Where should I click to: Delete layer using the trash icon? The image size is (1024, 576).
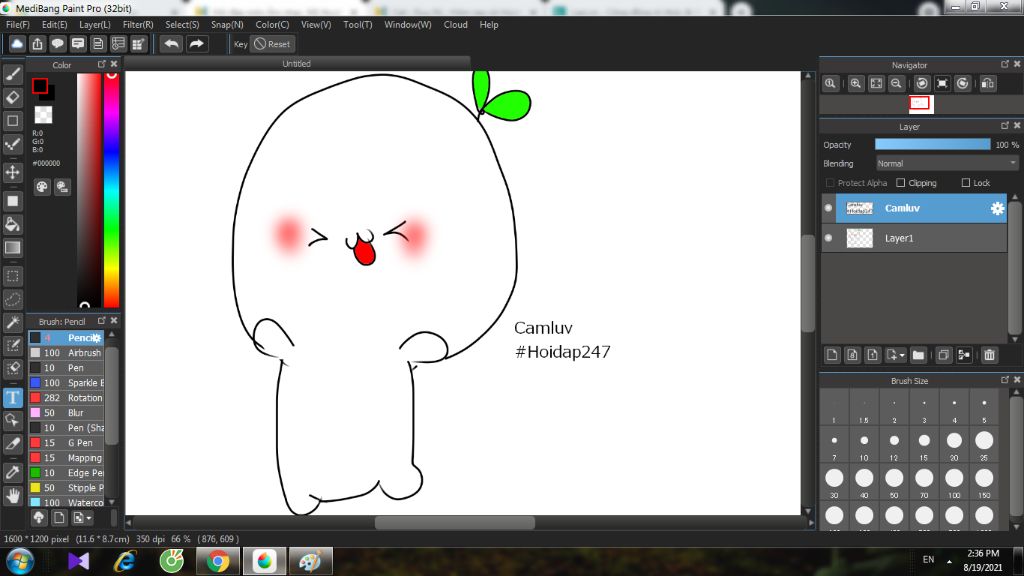point(989,355)
